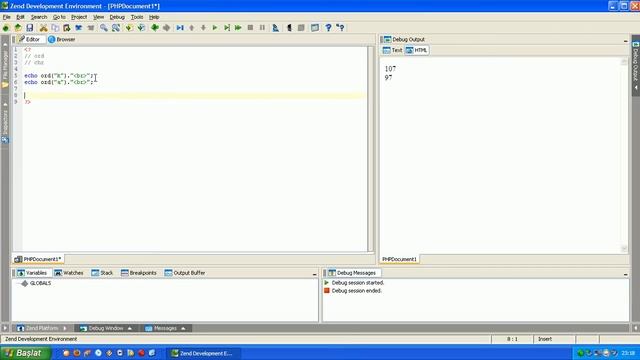Open the Go to menu
Image resolution: width=640 pixels, height=360 pixels.
coord(59,17)
